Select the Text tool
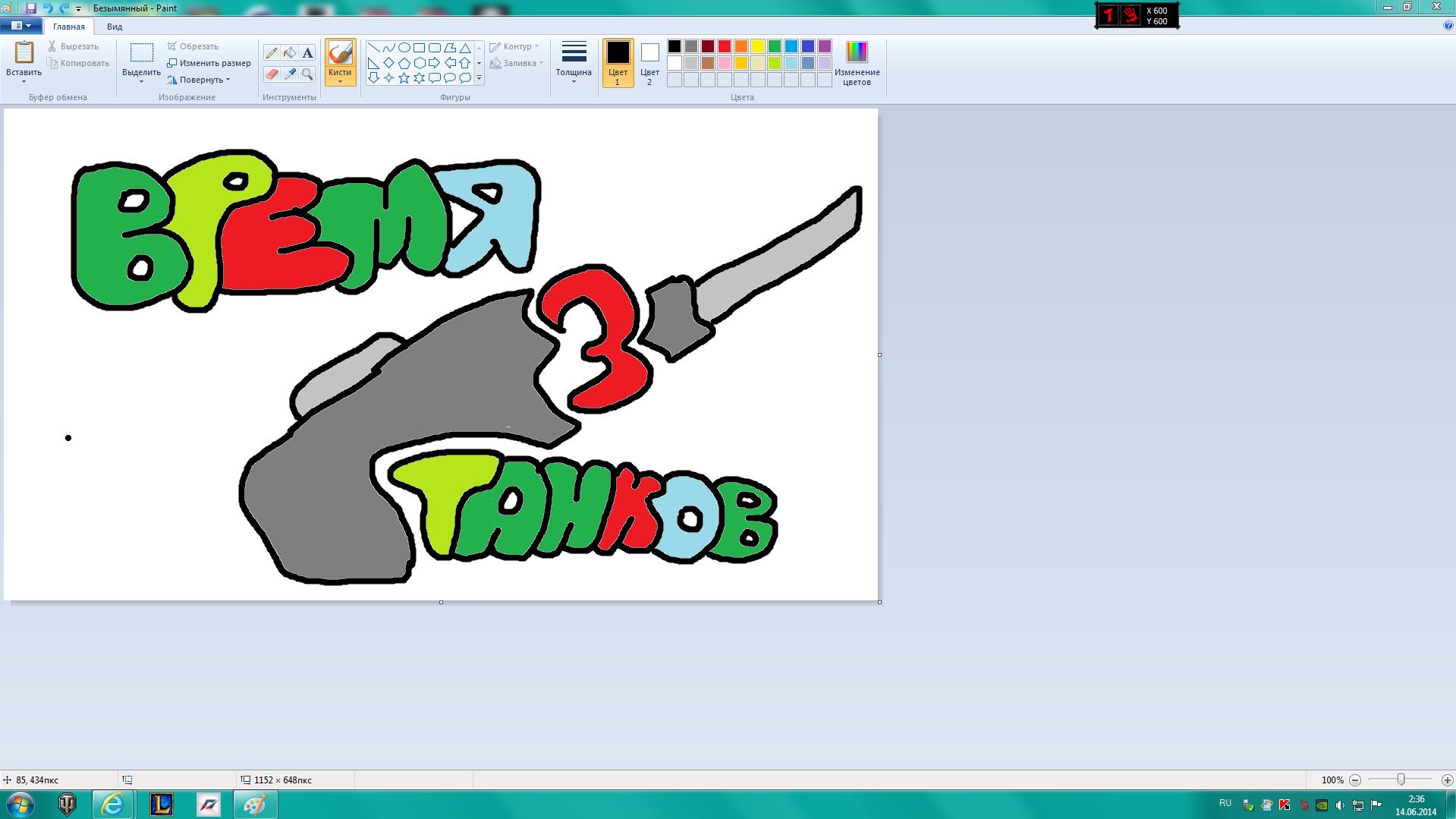The height and width of the screenshot is (819, 1456). pyautogui.click(x=307, y=52)
